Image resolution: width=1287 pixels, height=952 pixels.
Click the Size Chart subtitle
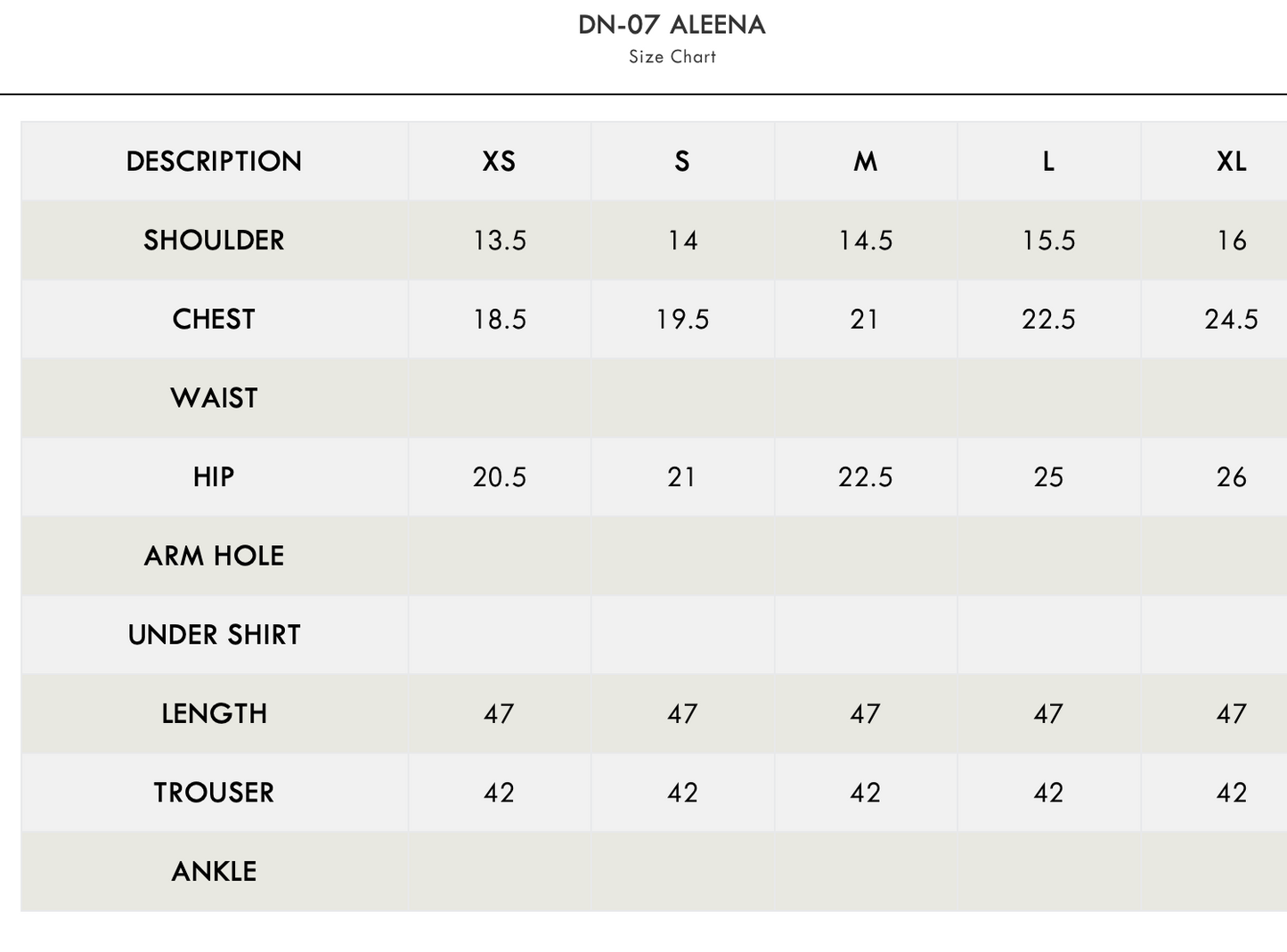pos(672,57)
